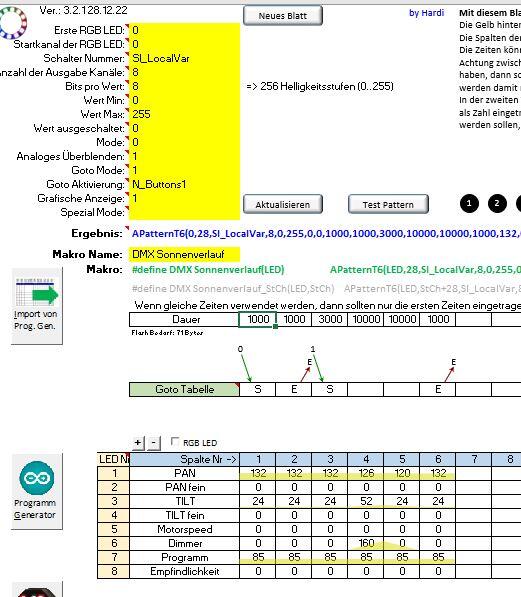This screenshot has height=597, width=521.
Task: Select the Dimmer value 160
Action: pyautogui.click(x=366, y=543)
